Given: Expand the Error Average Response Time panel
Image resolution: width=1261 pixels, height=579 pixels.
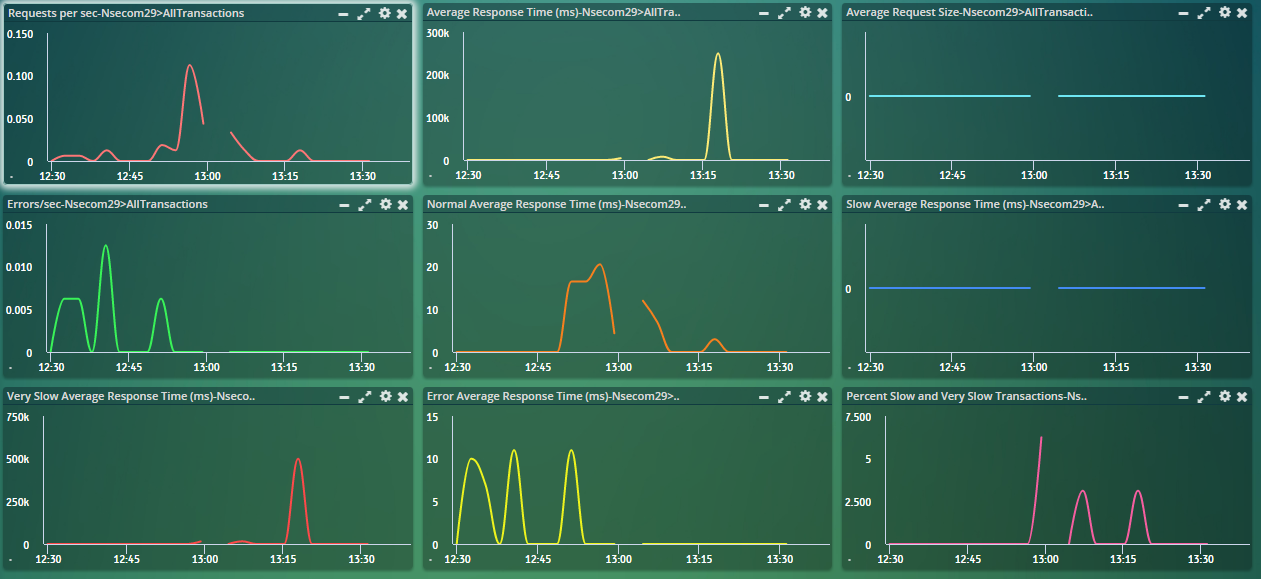Looking at the screenshot, I should point(785,396).
